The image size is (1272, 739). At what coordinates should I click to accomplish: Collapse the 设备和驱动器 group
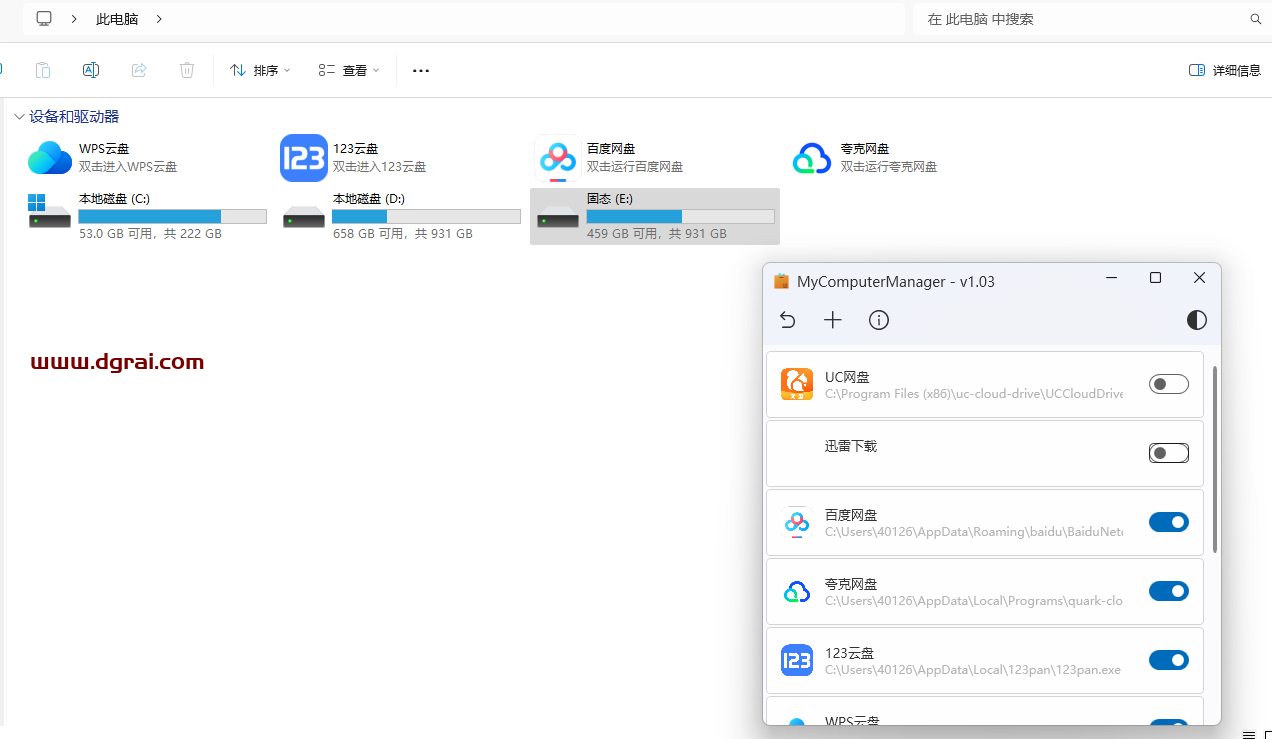click(20, 117)
